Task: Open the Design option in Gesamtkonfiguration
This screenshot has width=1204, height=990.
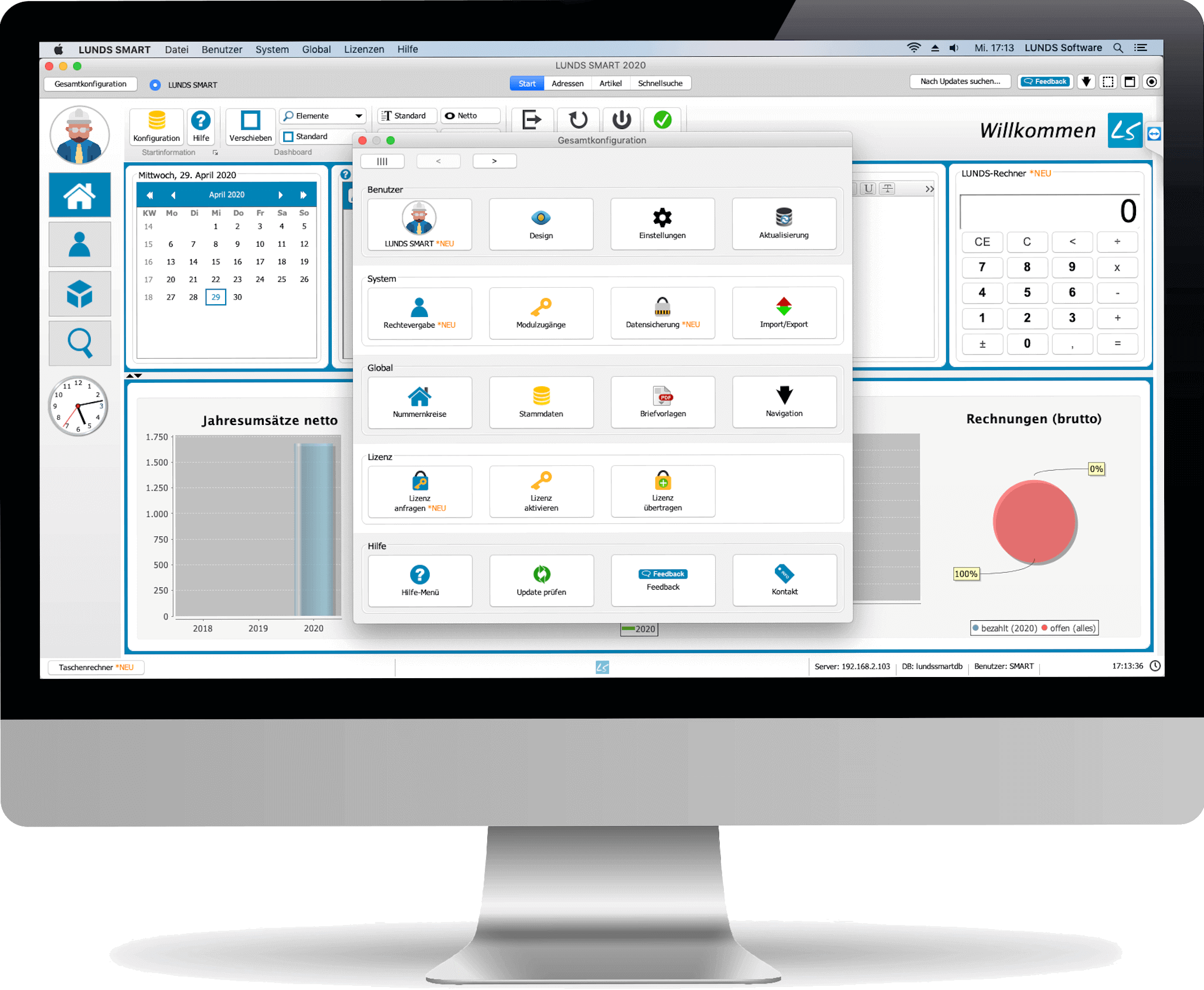Action: [540, 224]
